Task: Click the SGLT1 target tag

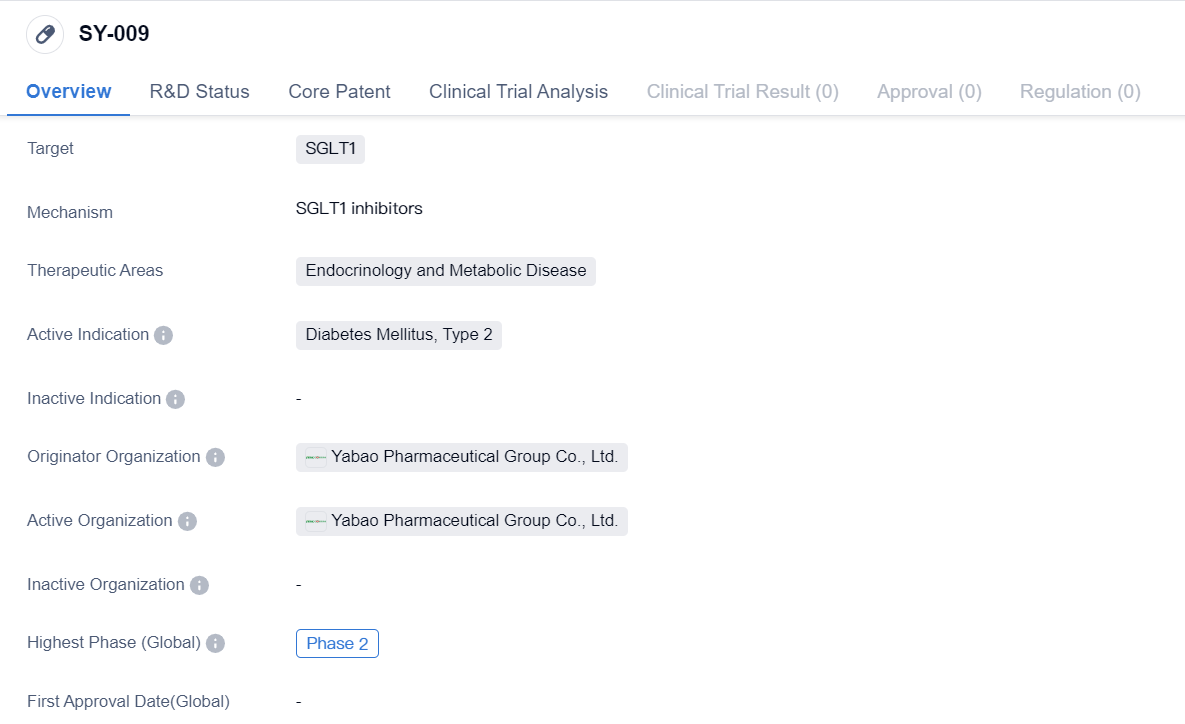Action: (x=330, y=149)
